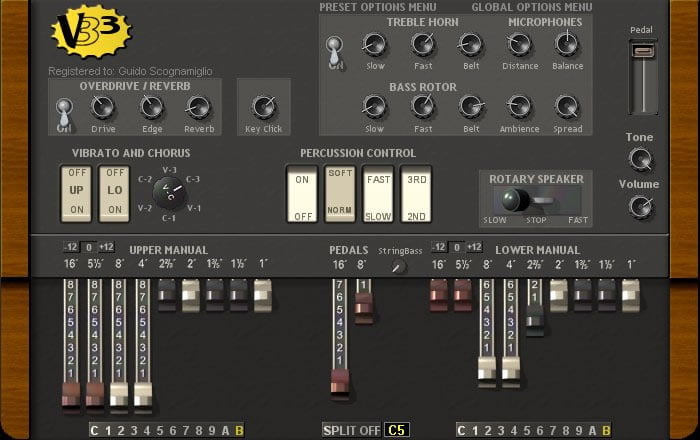Click the Microphones Balance knob
Viewport: 700px width, 440px height.
click(x=567, y=44)
